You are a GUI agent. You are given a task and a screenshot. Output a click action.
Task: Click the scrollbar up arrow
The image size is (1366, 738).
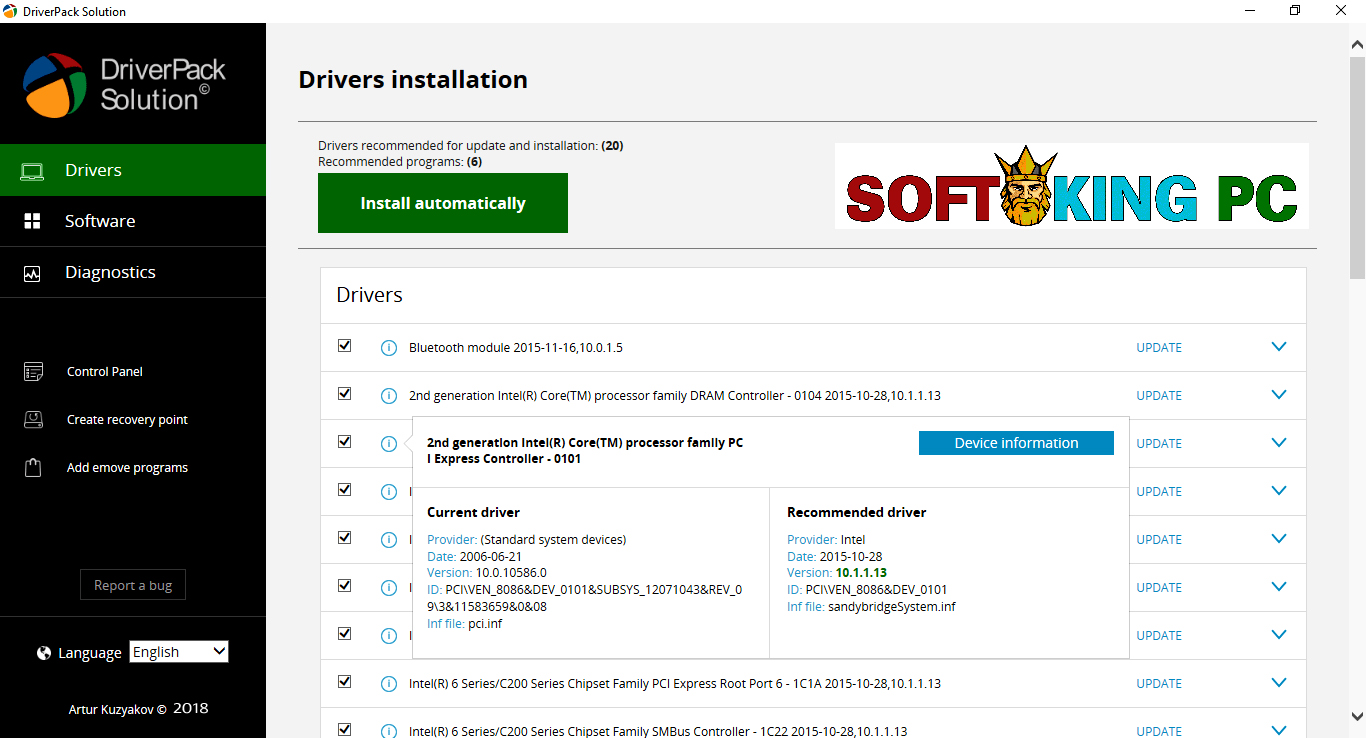tap(1357, 46)
